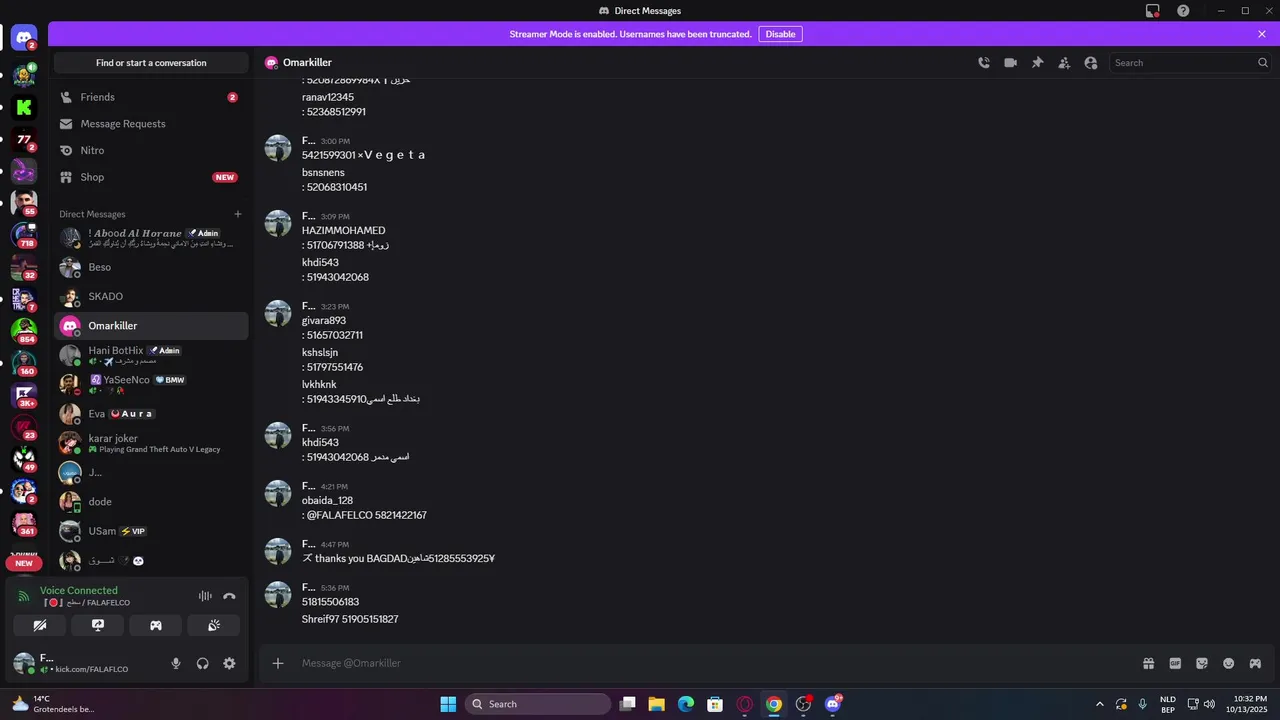The height and width of the screenshot is (720, 1280).
Task: Open pinned messages pin icon
Action: pos(1037,63)
